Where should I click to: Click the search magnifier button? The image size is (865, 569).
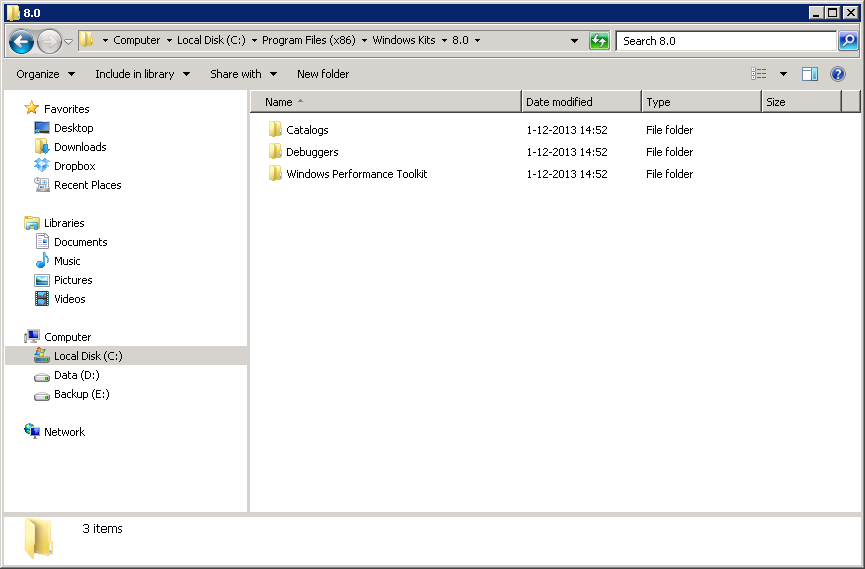pos(848,41)
